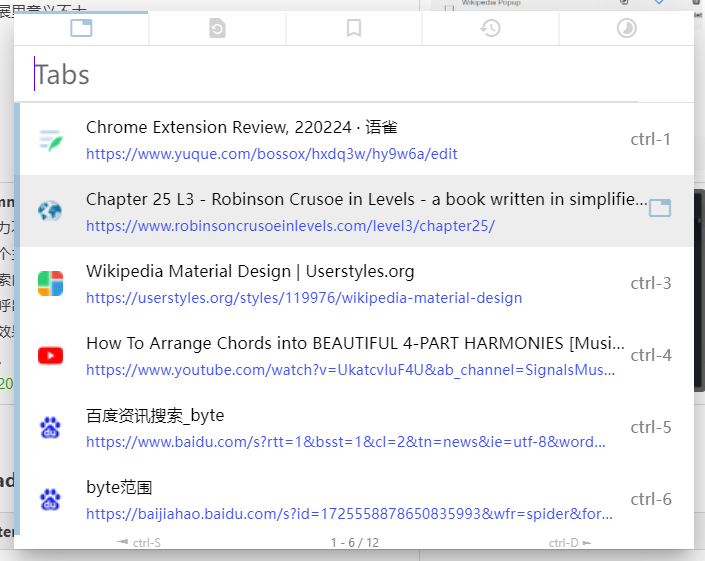Click the youtube.com watch URL
This screenshot has height=561, width=705.
(x=350, y=370)
